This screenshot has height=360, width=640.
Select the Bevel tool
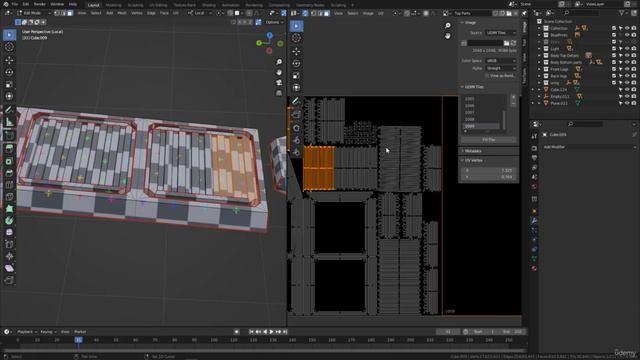pyautogui.click(x=9, y=173)
